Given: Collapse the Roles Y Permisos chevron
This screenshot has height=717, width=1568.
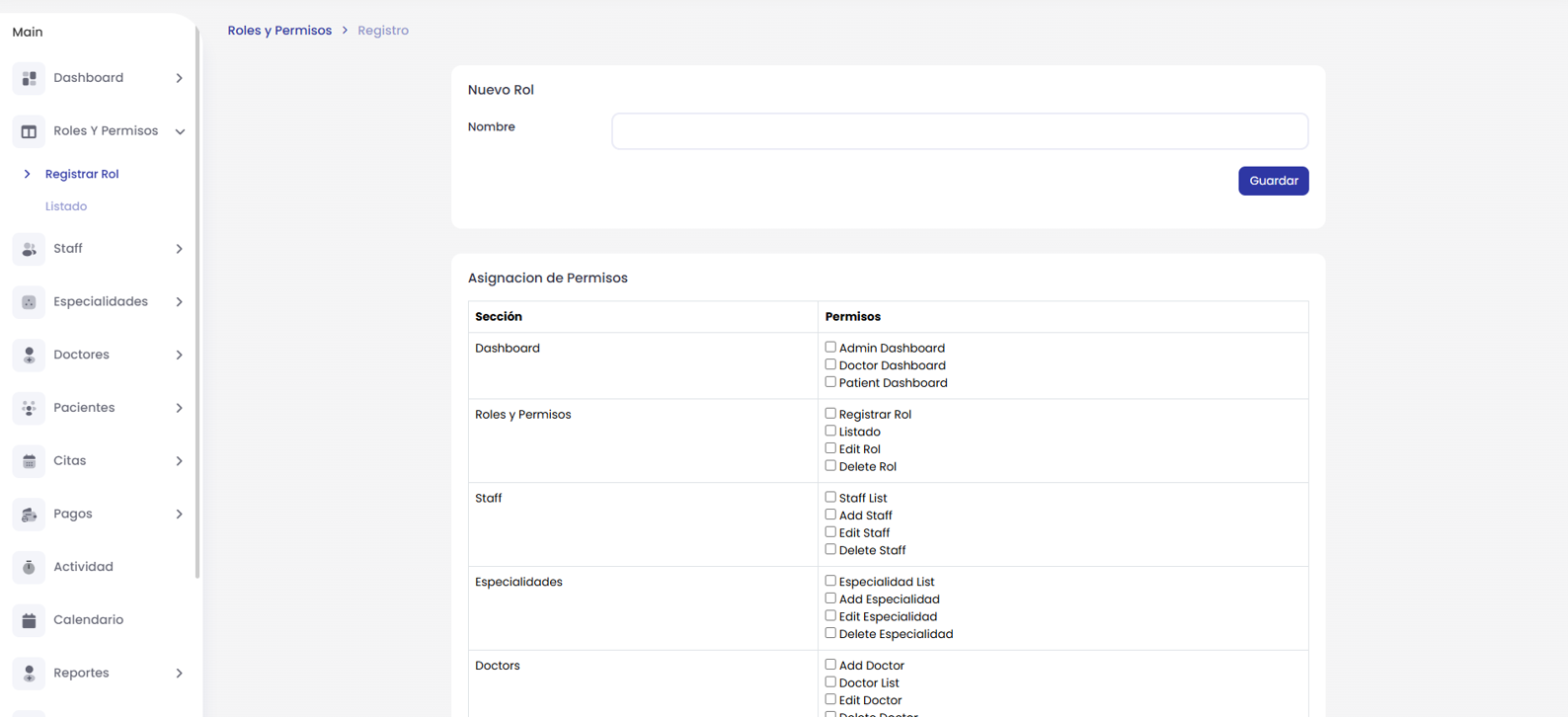Looking at the screenshot, I should (180, 131).
